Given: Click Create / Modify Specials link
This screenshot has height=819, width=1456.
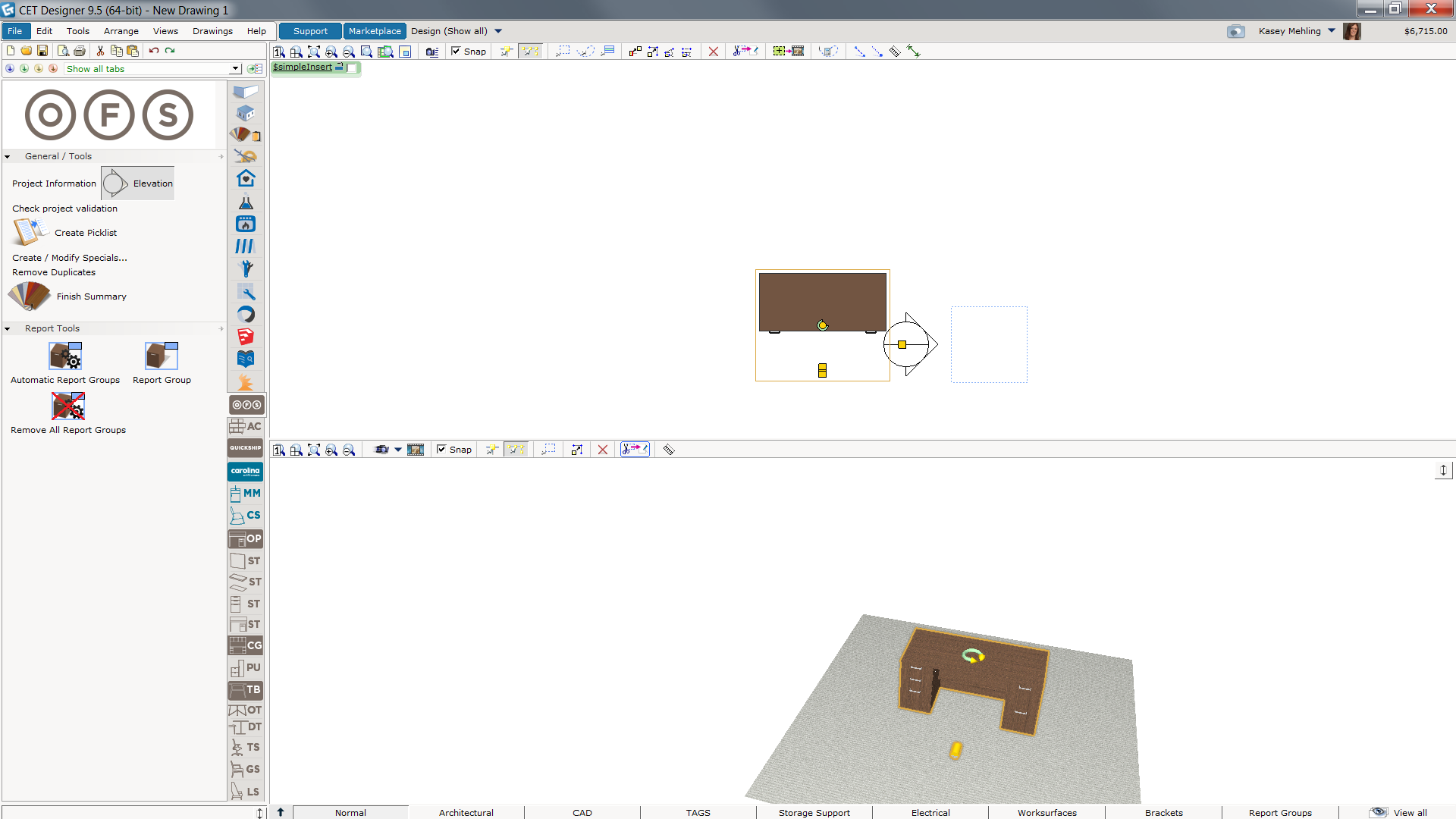Looking at the screenshot, I should tap(70, 258).
